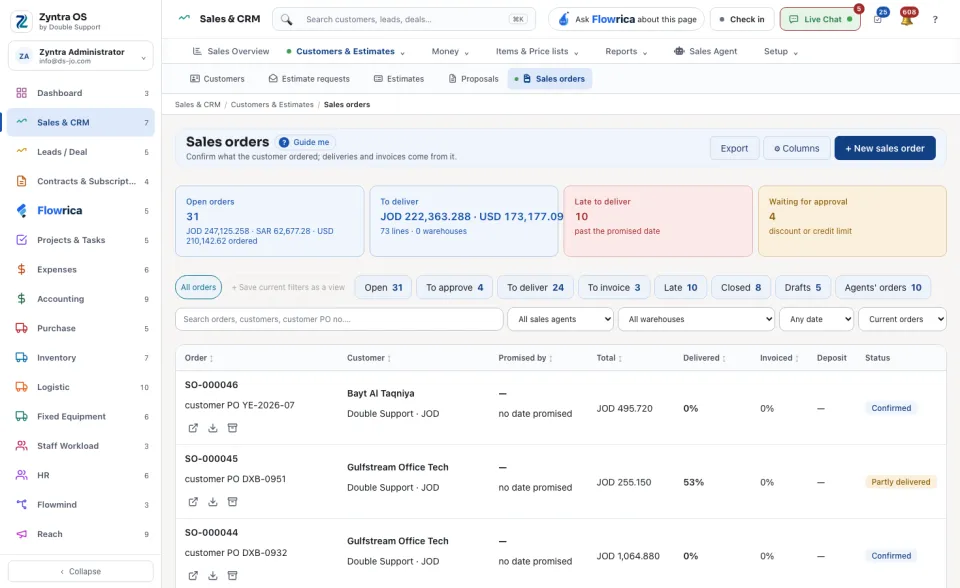Image resolution: width=960 pixels, height=588 pixels.
Task: Download SO-000046 order icon
Action: 212,428
